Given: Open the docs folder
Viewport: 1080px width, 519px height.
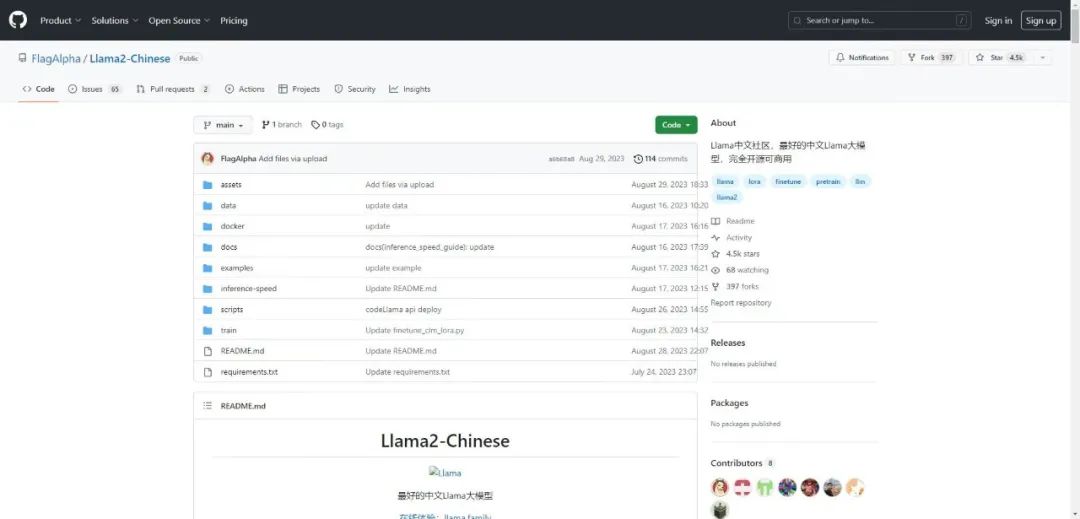Looking at the screenshot, I should [x=229, y=246].
